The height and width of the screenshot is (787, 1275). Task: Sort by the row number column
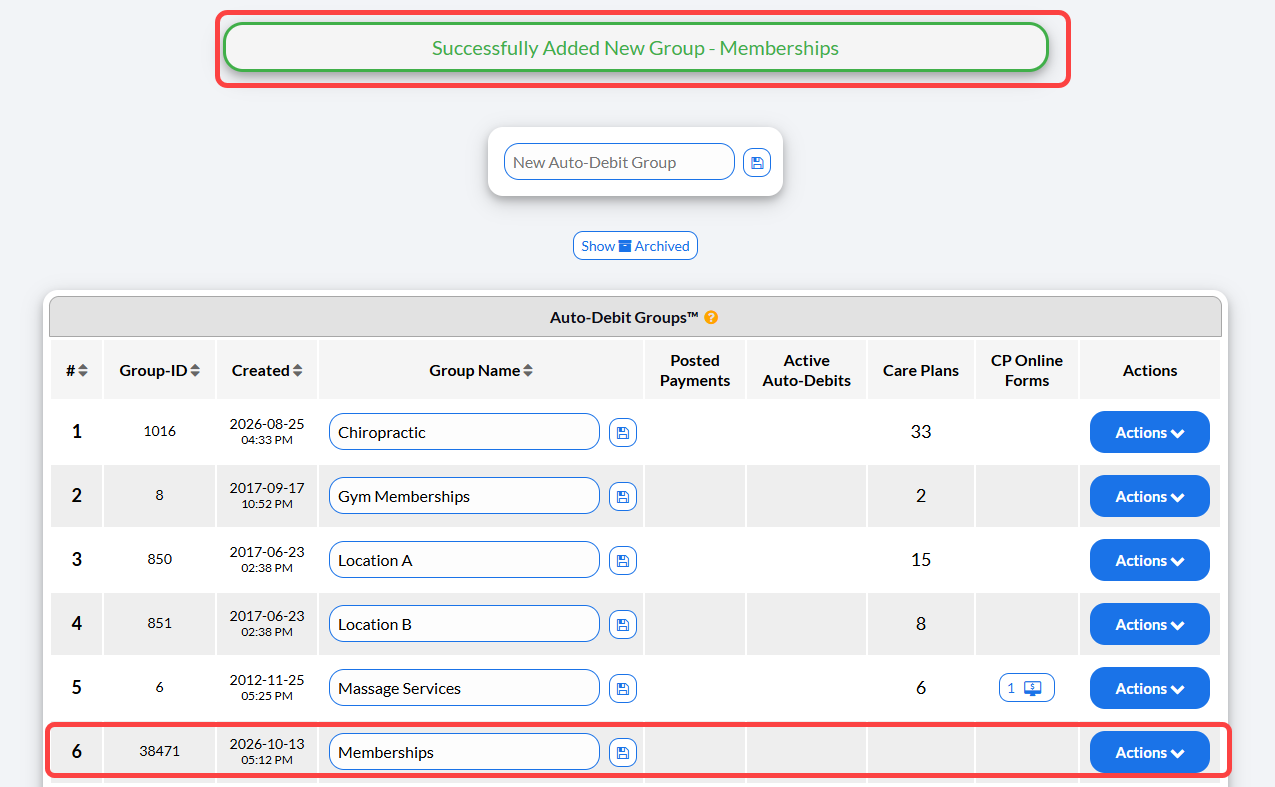pos(77,370)
